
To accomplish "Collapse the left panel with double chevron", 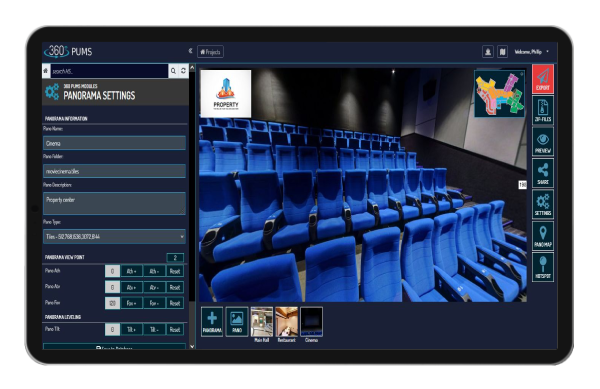I will tap(190, 51).
